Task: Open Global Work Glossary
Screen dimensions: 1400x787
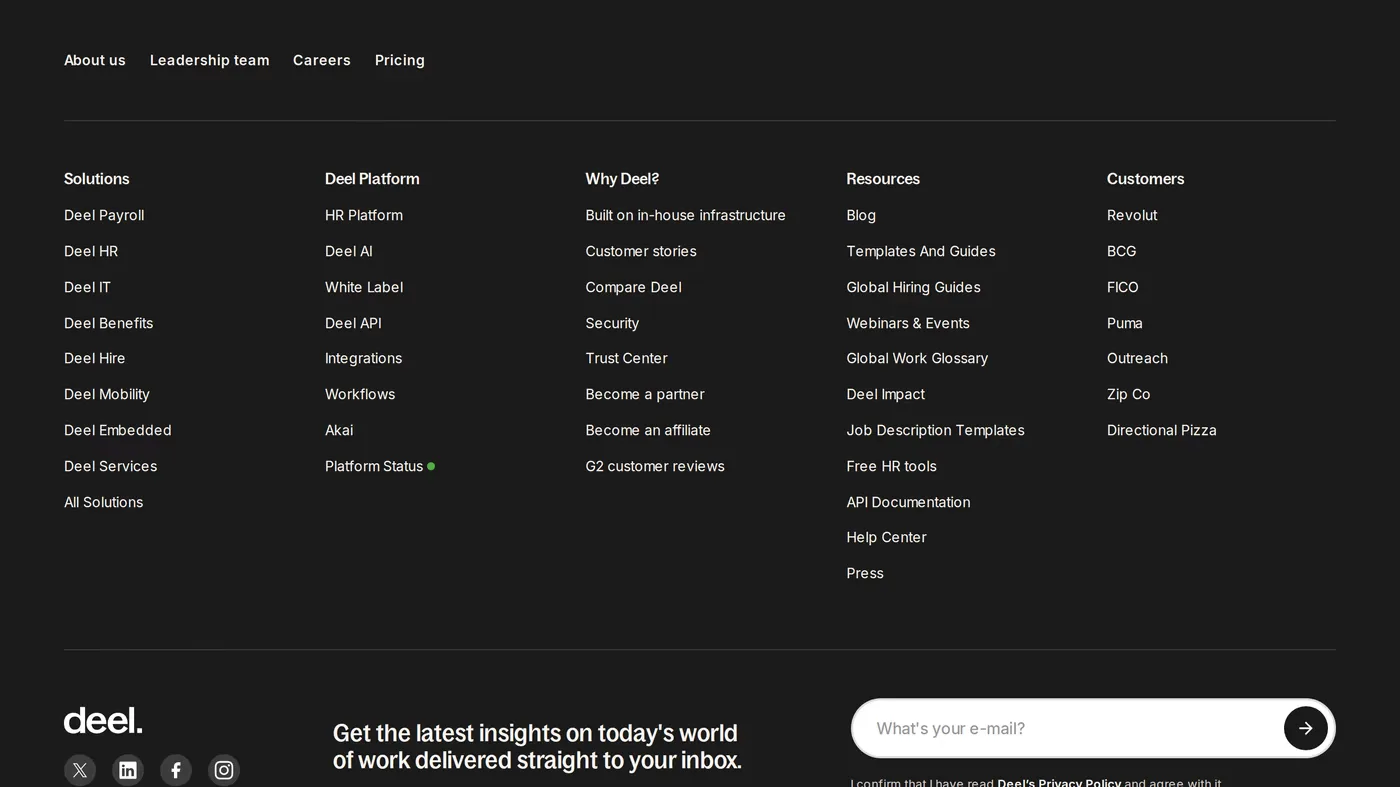Action: (x=917, y=358)
